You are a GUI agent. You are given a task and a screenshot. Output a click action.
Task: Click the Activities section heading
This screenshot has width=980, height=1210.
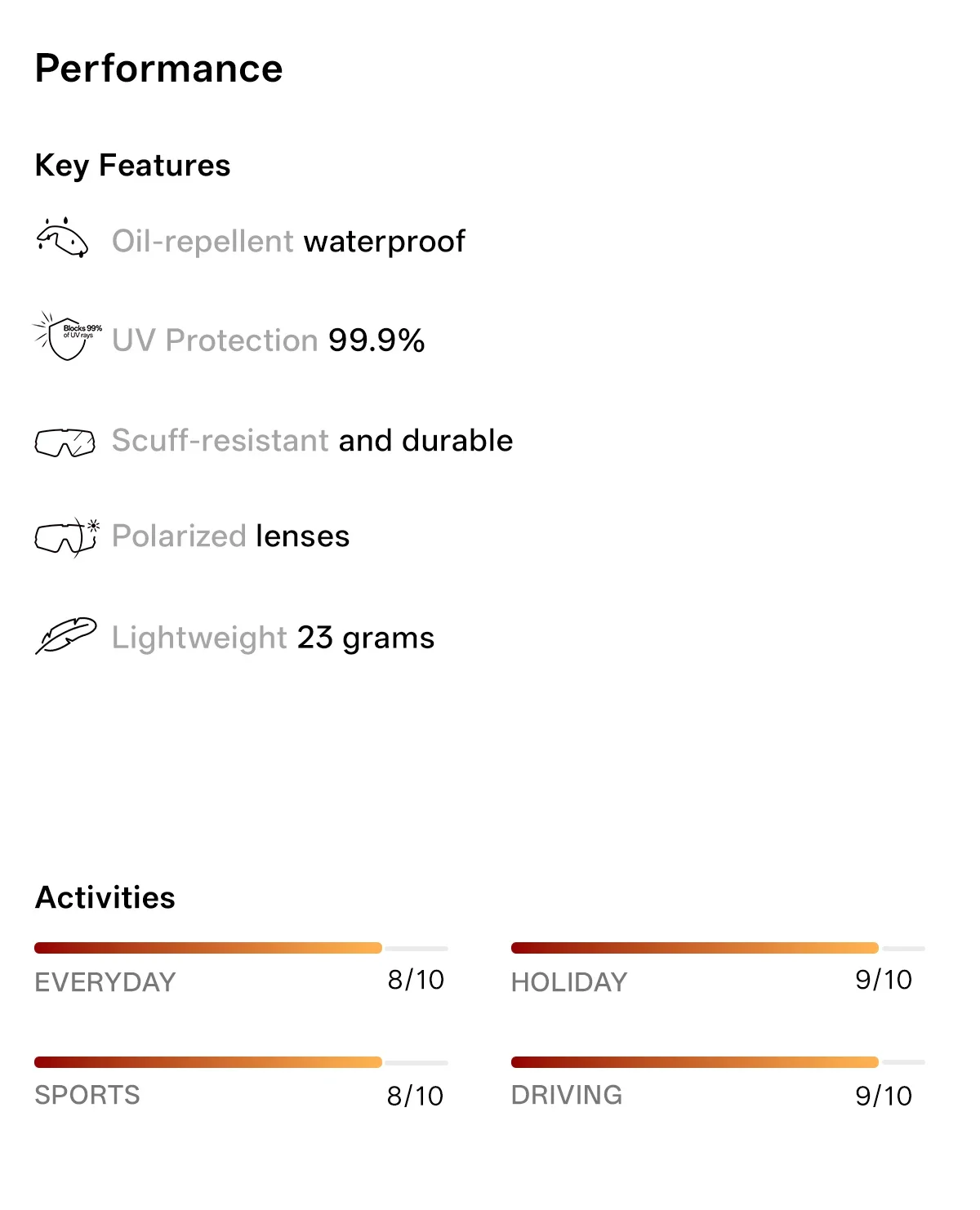pyautogui.click(x=105, y=897)
